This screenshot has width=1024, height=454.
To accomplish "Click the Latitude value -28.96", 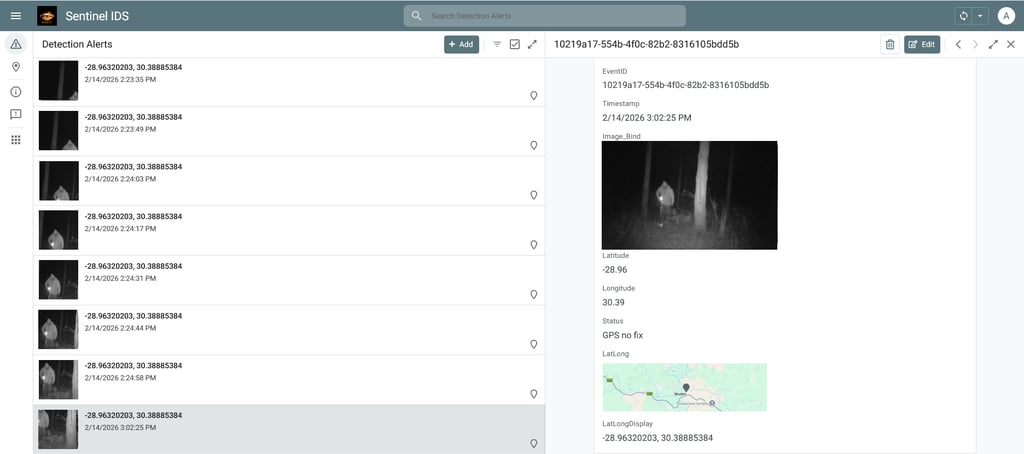I will point(615,269).
